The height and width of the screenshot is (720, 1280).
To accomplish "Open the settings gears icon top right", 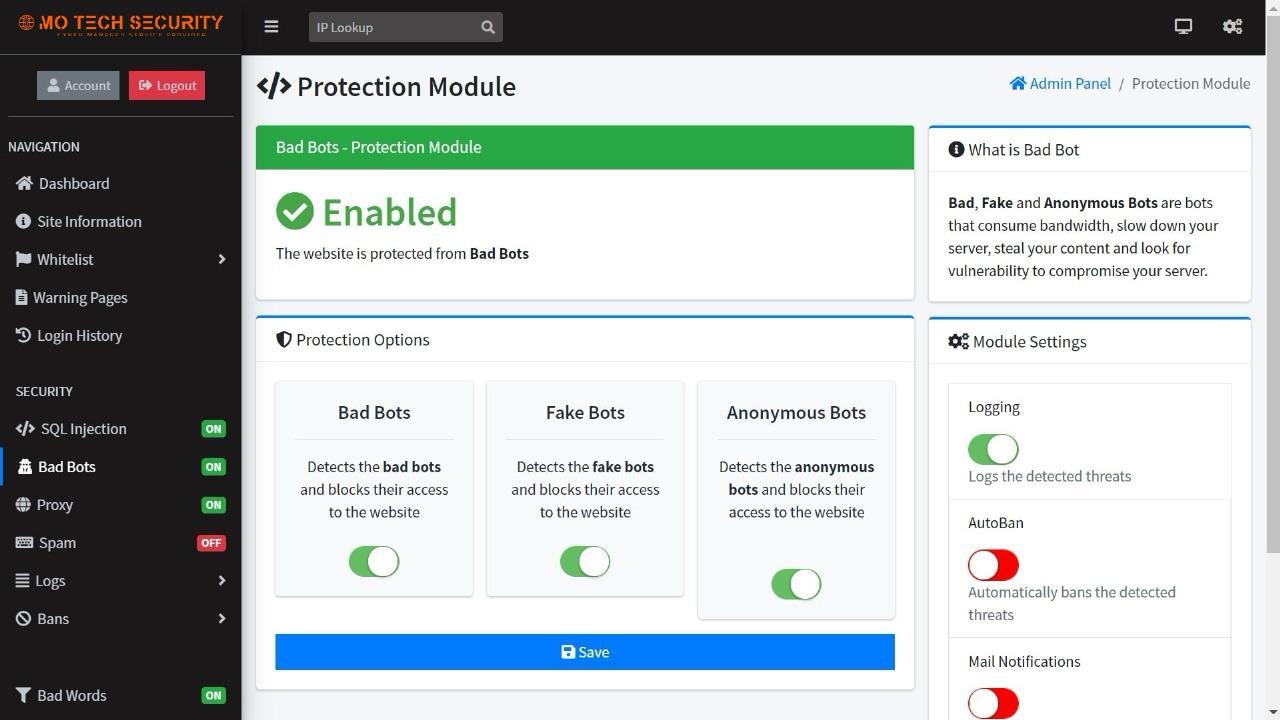I will [1233, 27].
